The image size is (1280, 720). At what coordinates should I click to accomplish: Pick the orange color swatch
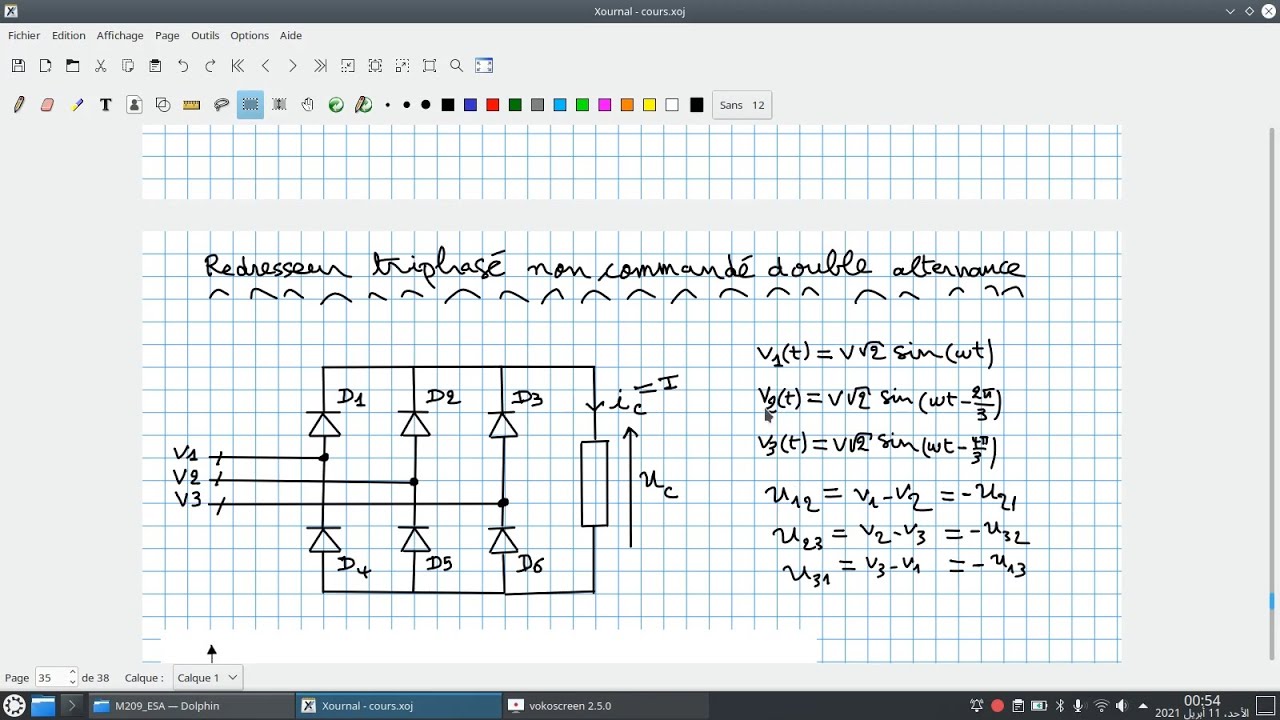click(627, 105)
